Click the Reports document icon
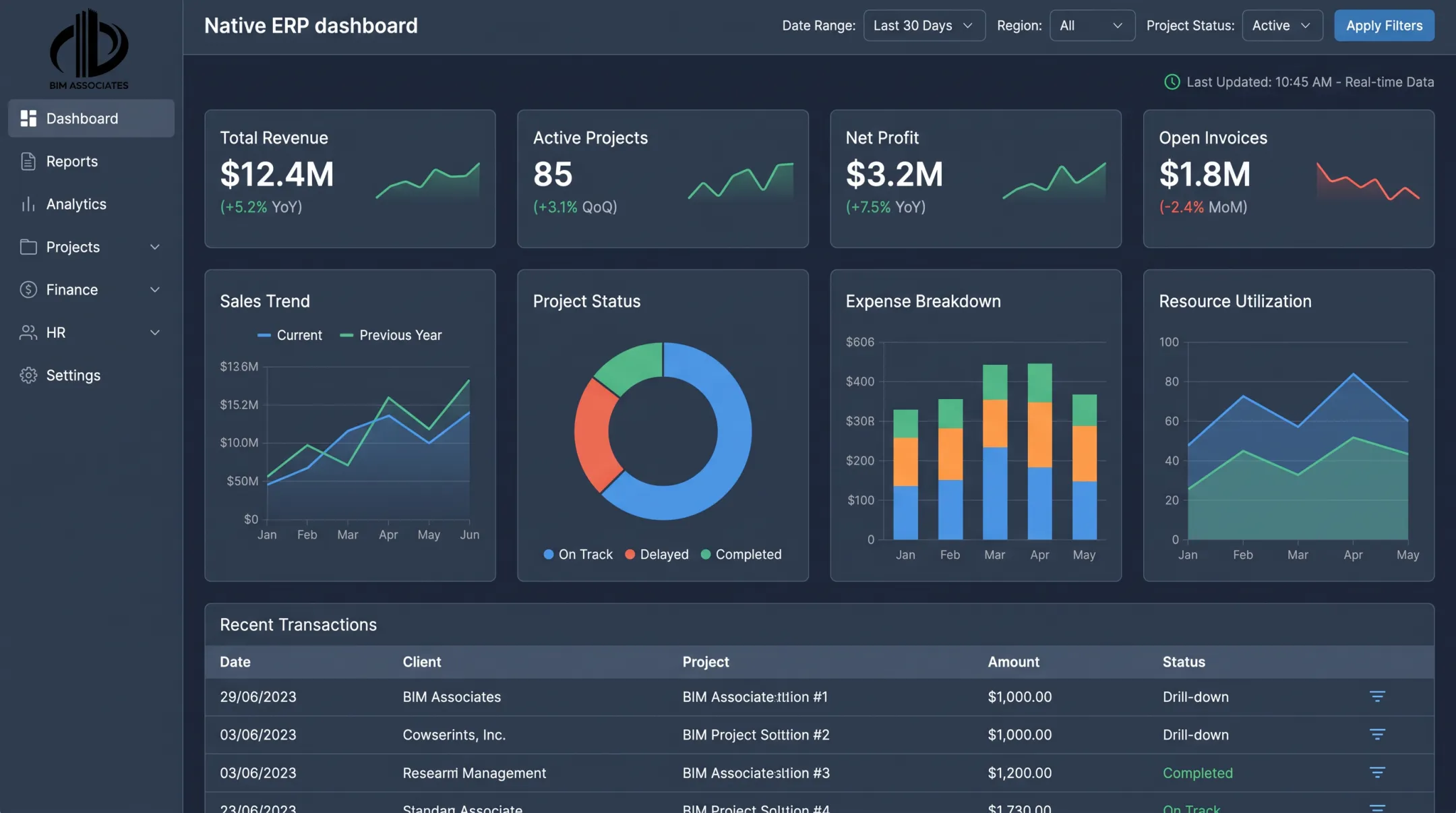Screen dimensions: 1456x813 pyautogui.click(x=28, y=161)
